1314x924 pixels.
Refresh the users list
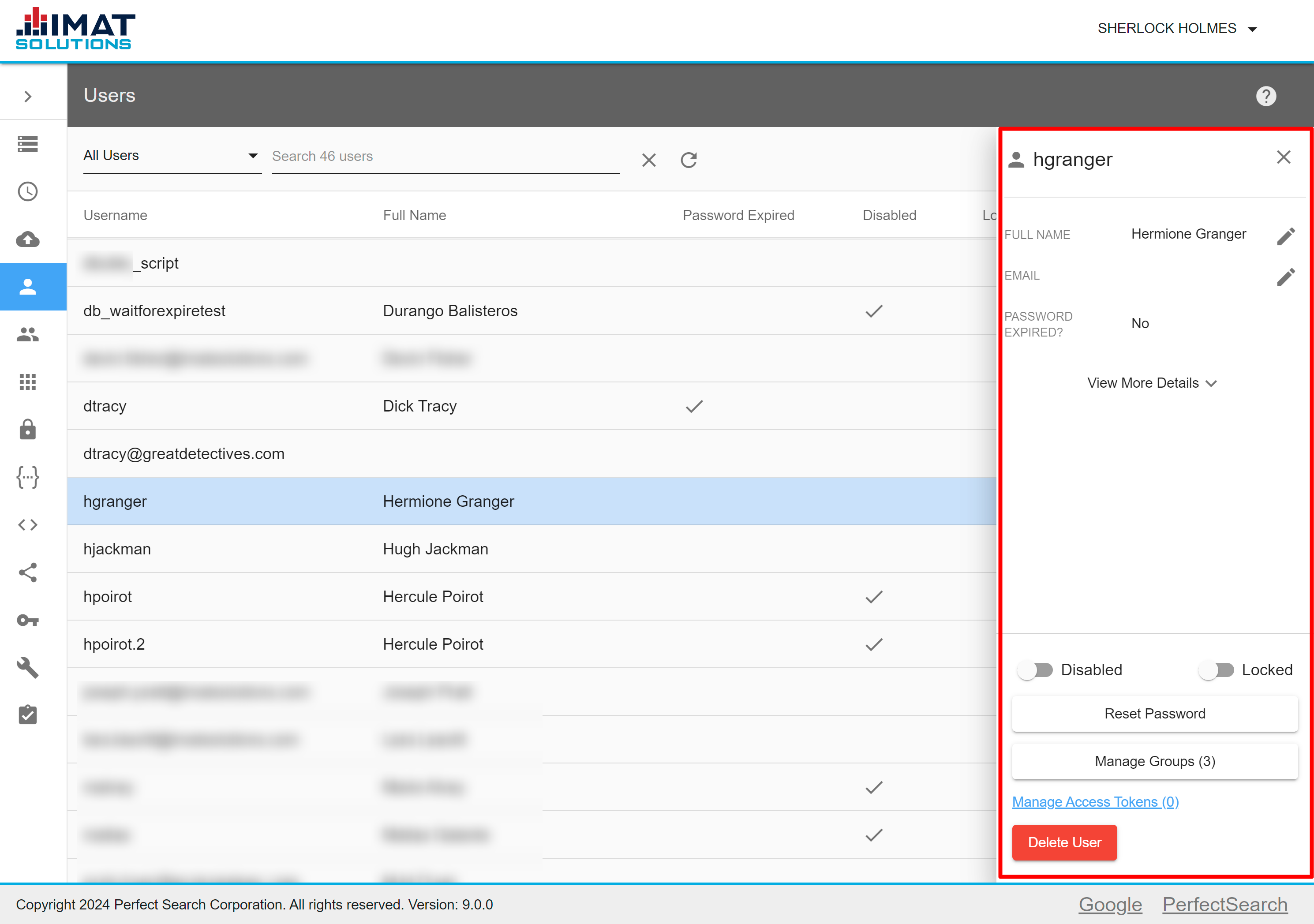[x=689, y=160]
